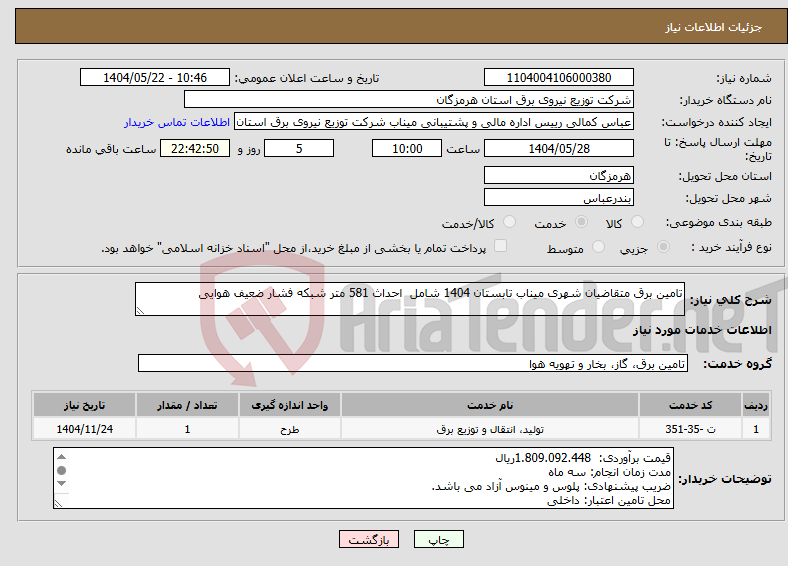Click the واحد اندازه گیری column header
This screenshot has width=788, height=566.
pyautogui.click(x=289, y=405)
